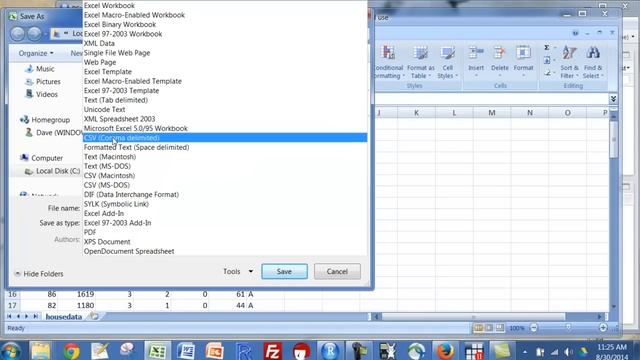This screenshot has width=640, height=360.
Task: Choose Excel Macro-Enabled Workbook type
Action: [225, 15]
